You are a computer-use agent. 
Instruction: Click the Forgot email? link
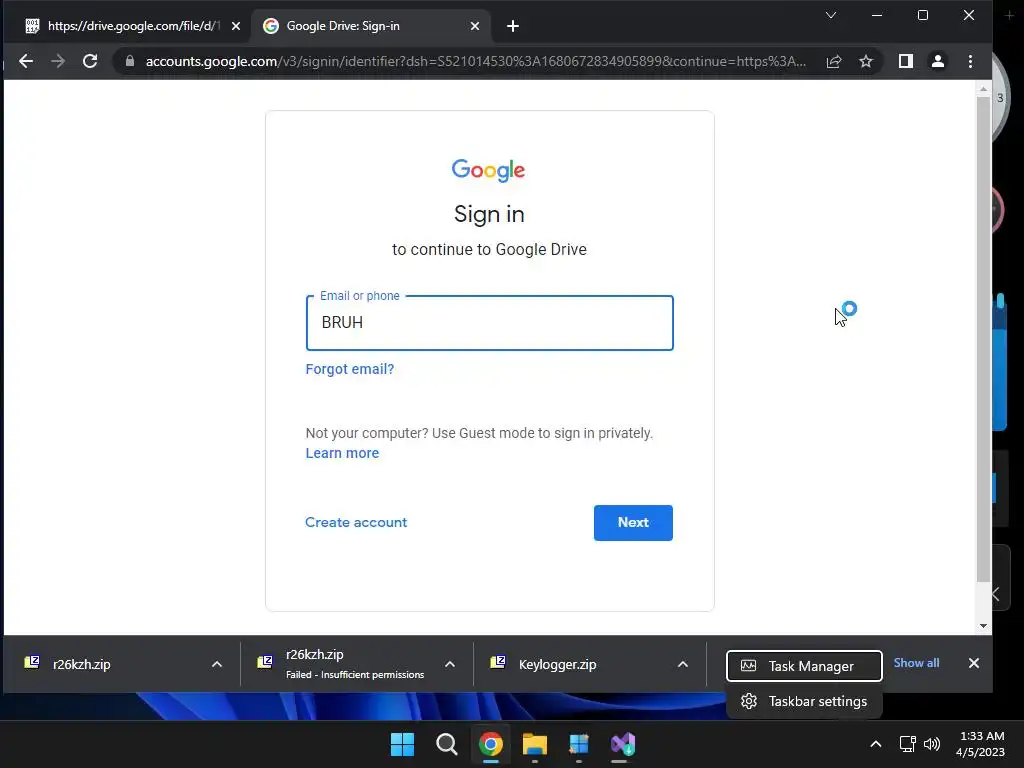pos(349,369)
